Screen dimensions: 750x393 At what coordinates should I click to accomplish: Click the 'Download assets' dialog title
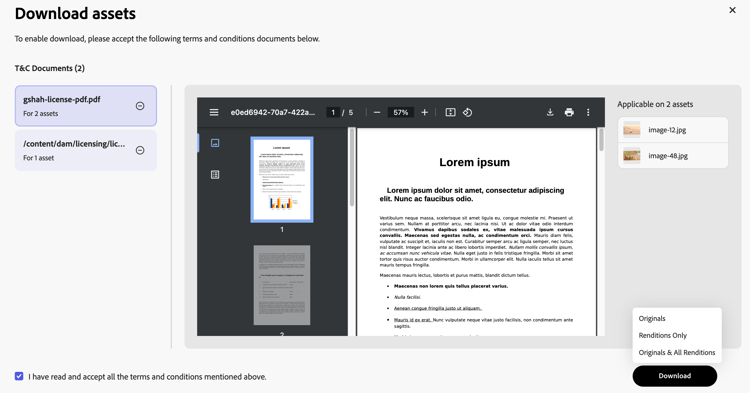[x=75, y=13]
